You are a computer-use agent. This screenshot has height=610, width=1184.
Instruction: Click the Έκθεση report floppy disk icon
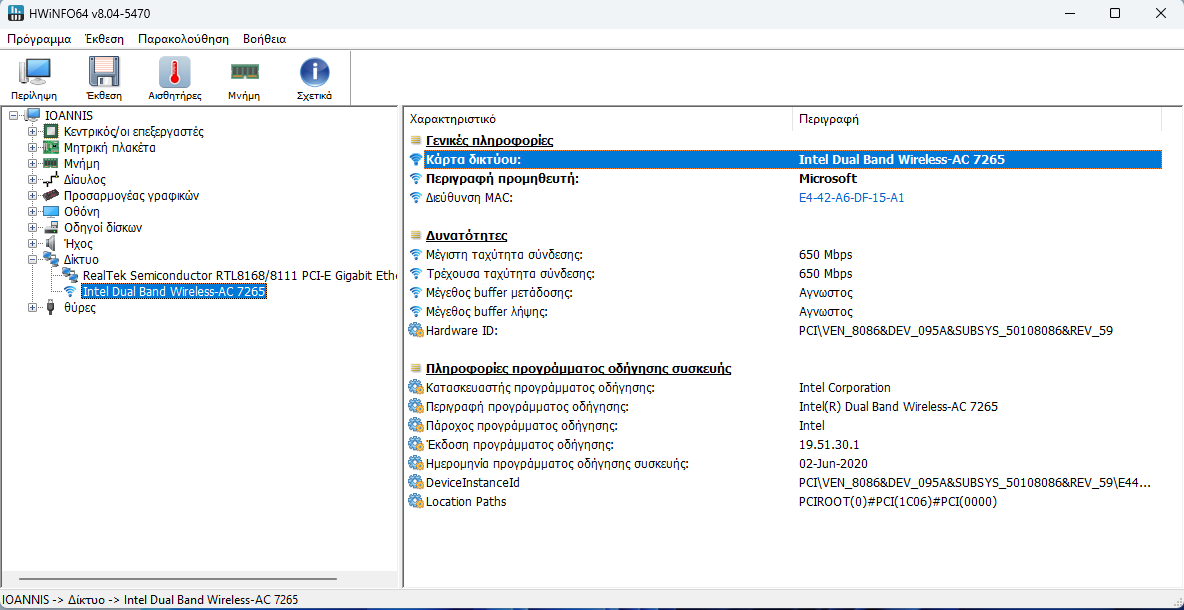[104, 72]
